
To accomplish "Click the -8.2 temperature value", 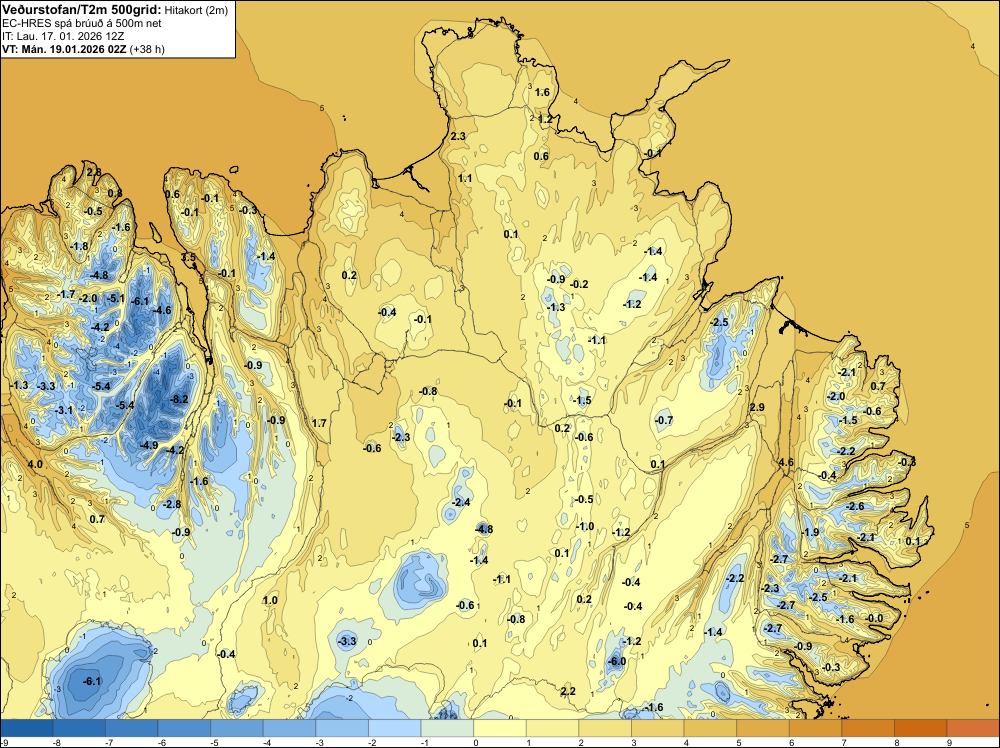I will [180, 399].
